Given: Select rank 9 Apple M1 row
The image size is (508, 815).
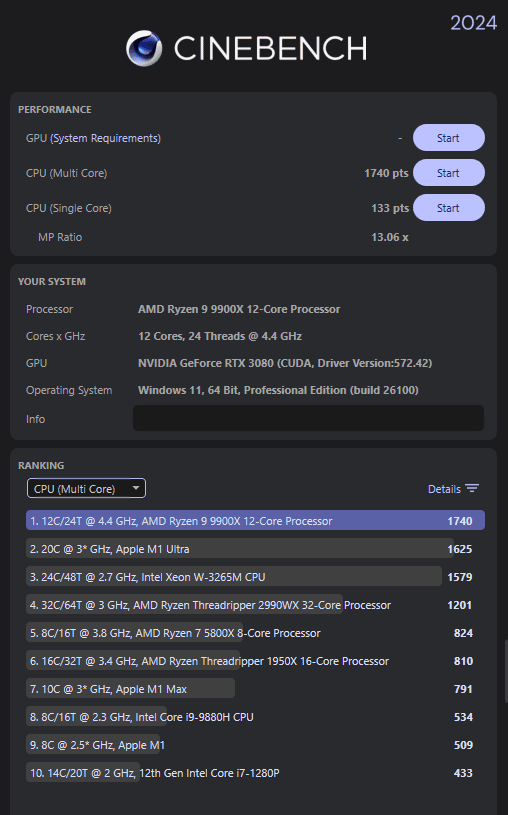Looking at the screenshot, I should tap(255, 745).
